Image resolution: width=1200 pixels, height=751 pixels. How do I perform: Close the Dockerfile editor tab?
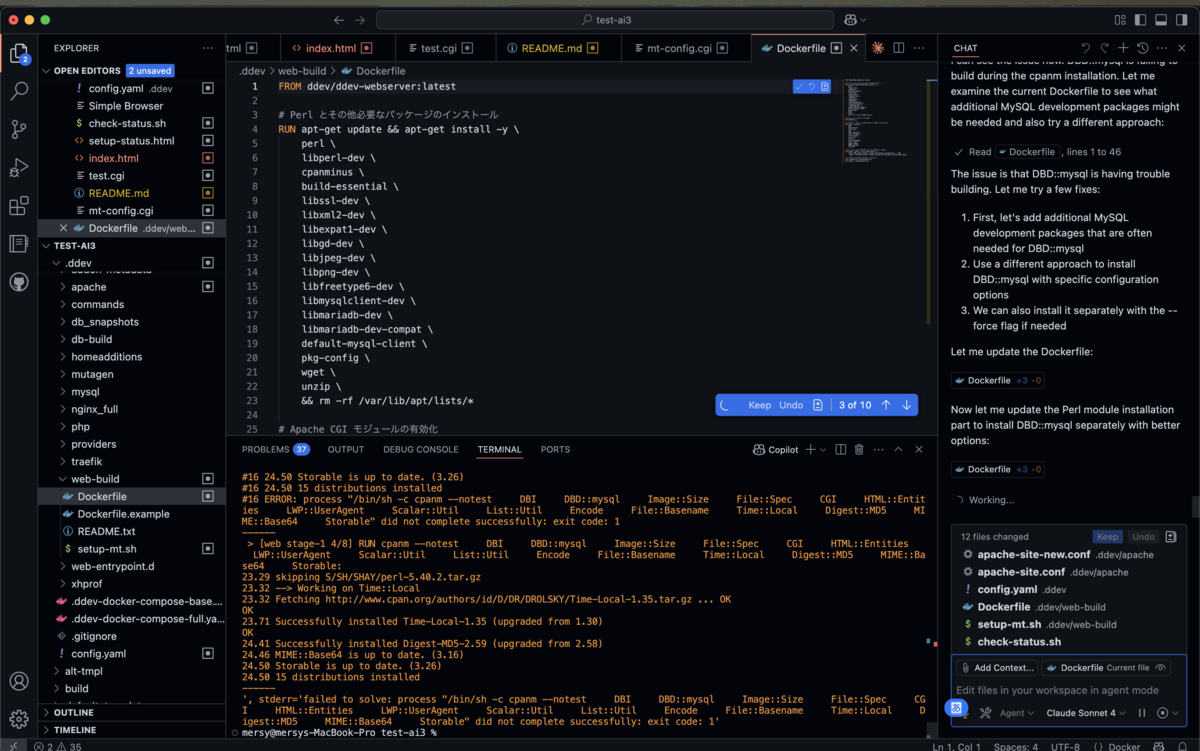click(x=853, y=48)
